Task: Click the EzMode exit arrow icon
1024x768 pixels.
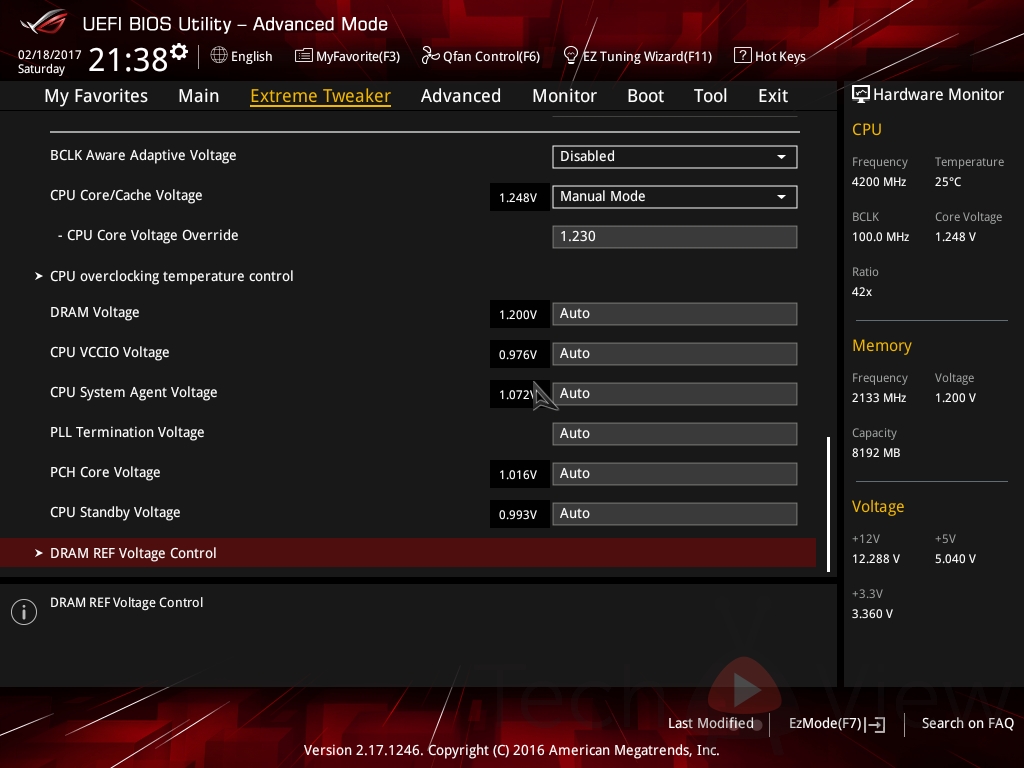Action: (x=875, y=724)
